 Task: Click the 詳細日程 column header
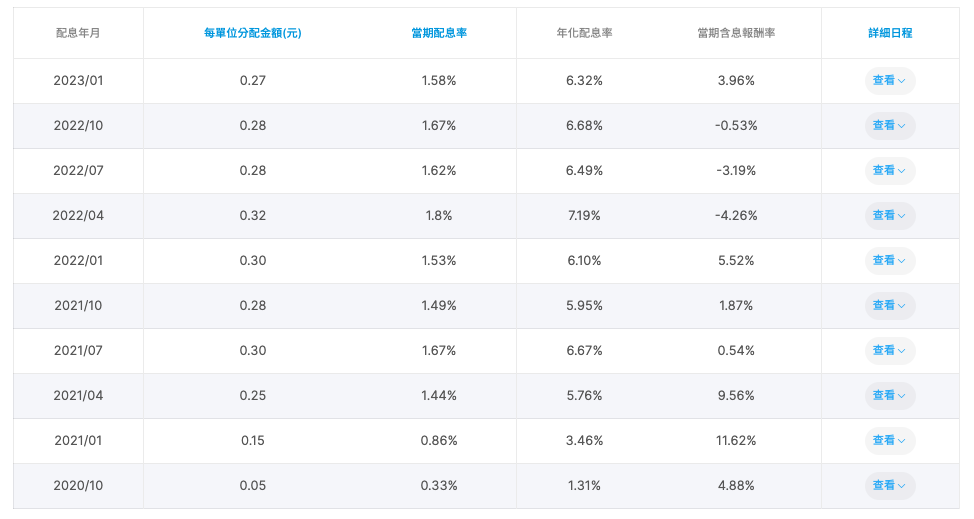pos(889,33)
